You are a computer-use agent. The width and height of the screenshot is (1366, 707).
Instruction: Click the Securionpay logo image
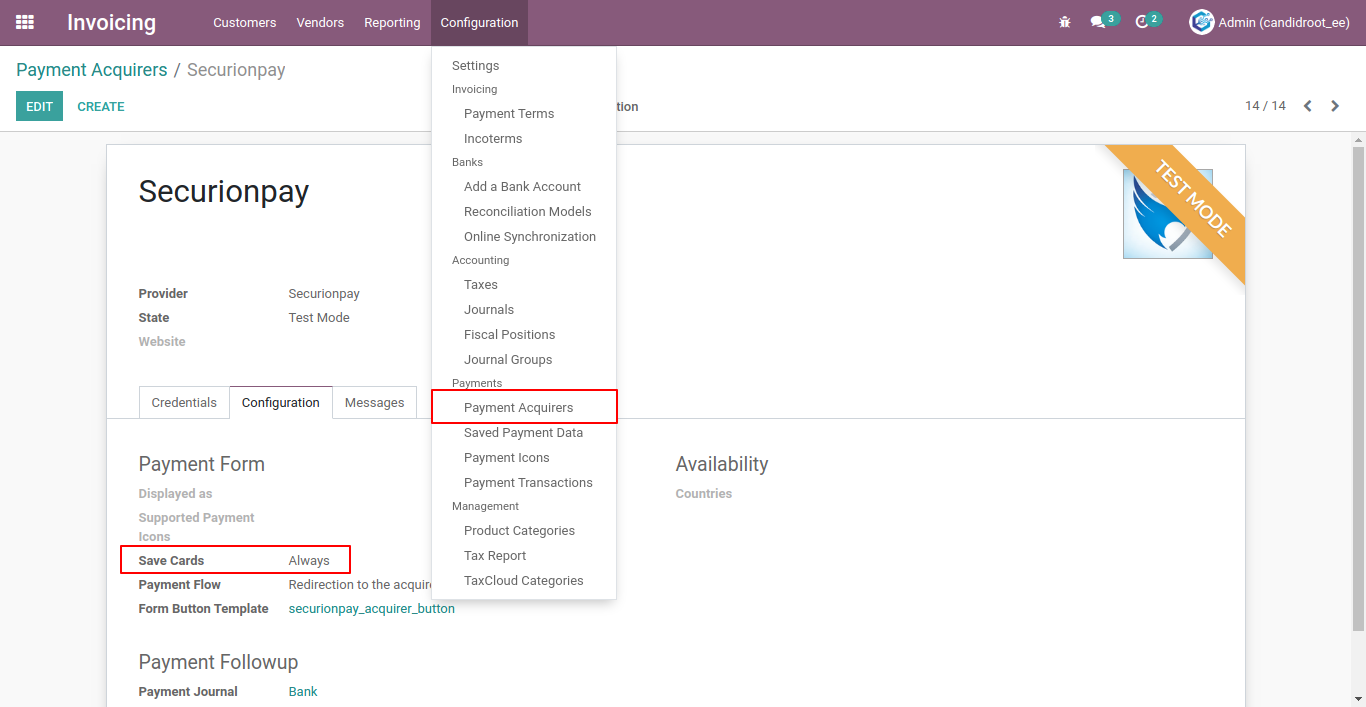(x=1167, y=214)
